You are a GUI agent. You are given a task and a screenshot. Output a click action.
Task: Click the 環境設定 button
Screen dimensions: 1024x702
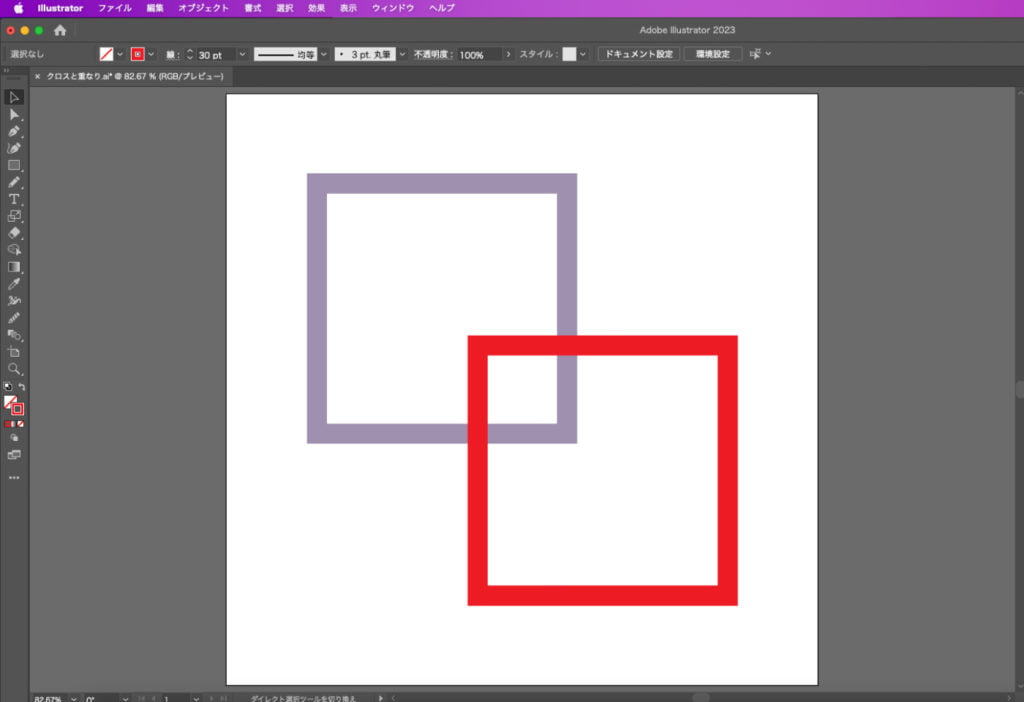(x=713, y=54)
